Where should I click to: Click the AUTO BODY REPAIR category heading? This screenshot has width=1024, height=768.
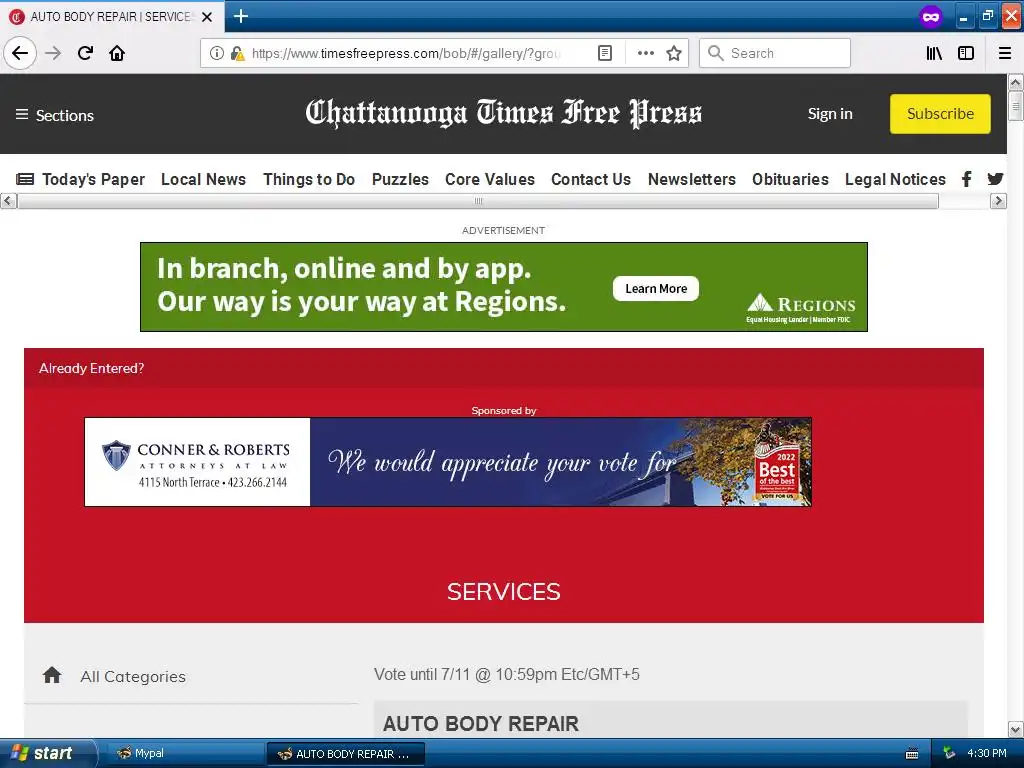(x=481, y=724)
